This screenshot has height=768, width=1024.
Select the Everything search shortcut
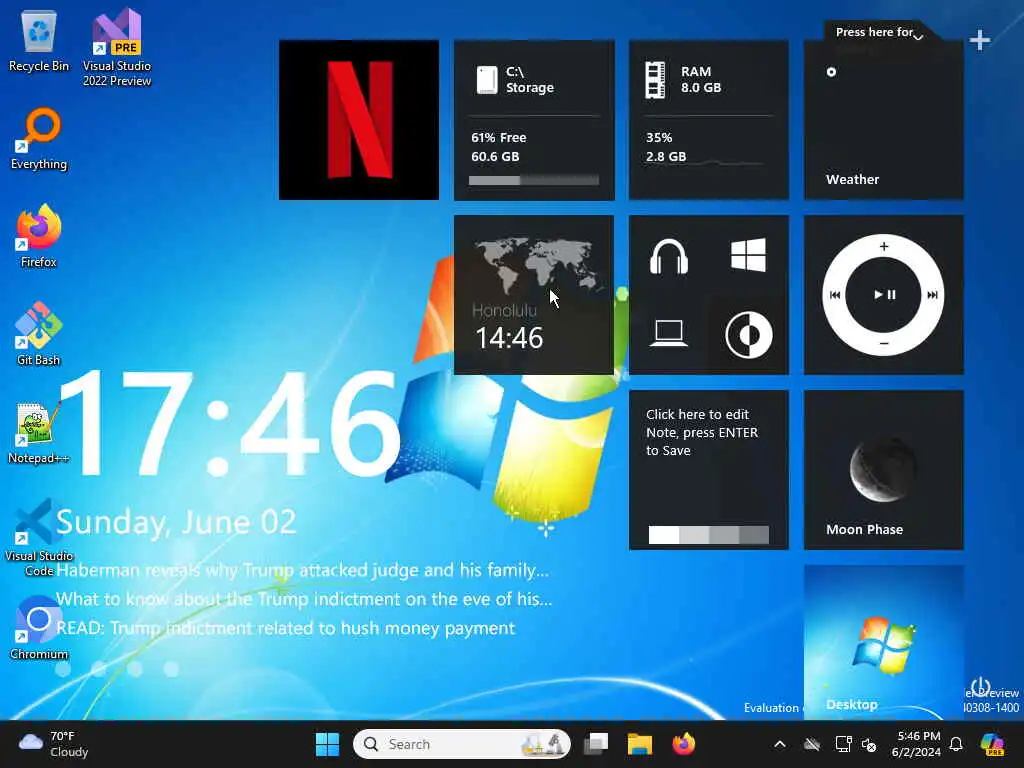pos(39,139)
